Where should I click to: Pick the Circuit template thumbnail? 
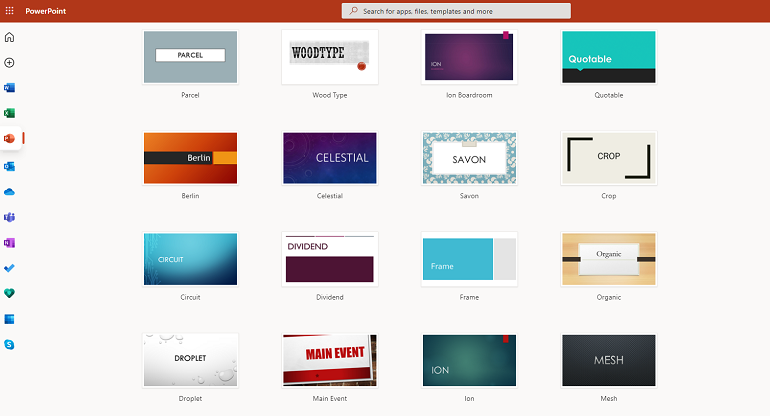(x=191, y=259)
